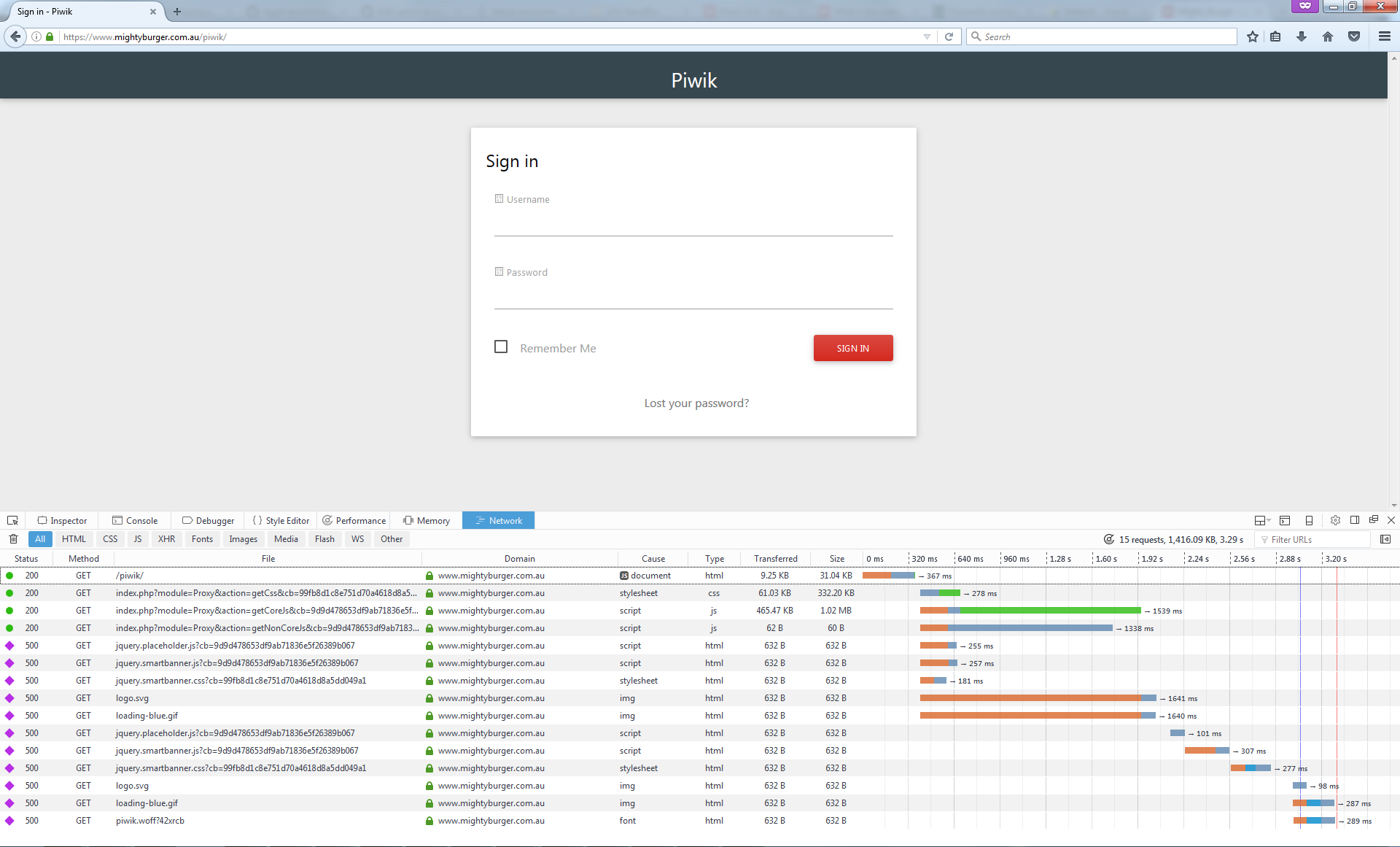This screenshot has height=847, width=1400.
Task: Click the Filter URLs input box
Action: coord(1312,539)
